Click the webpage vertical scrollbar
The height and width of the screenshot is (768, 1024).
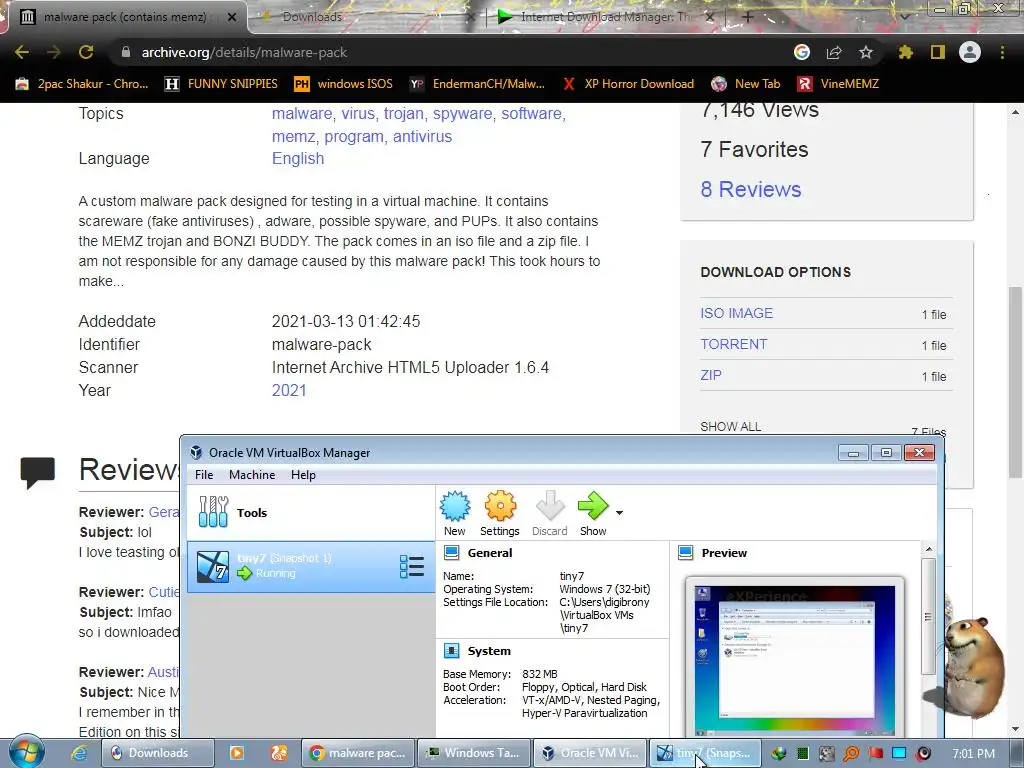1015,382
